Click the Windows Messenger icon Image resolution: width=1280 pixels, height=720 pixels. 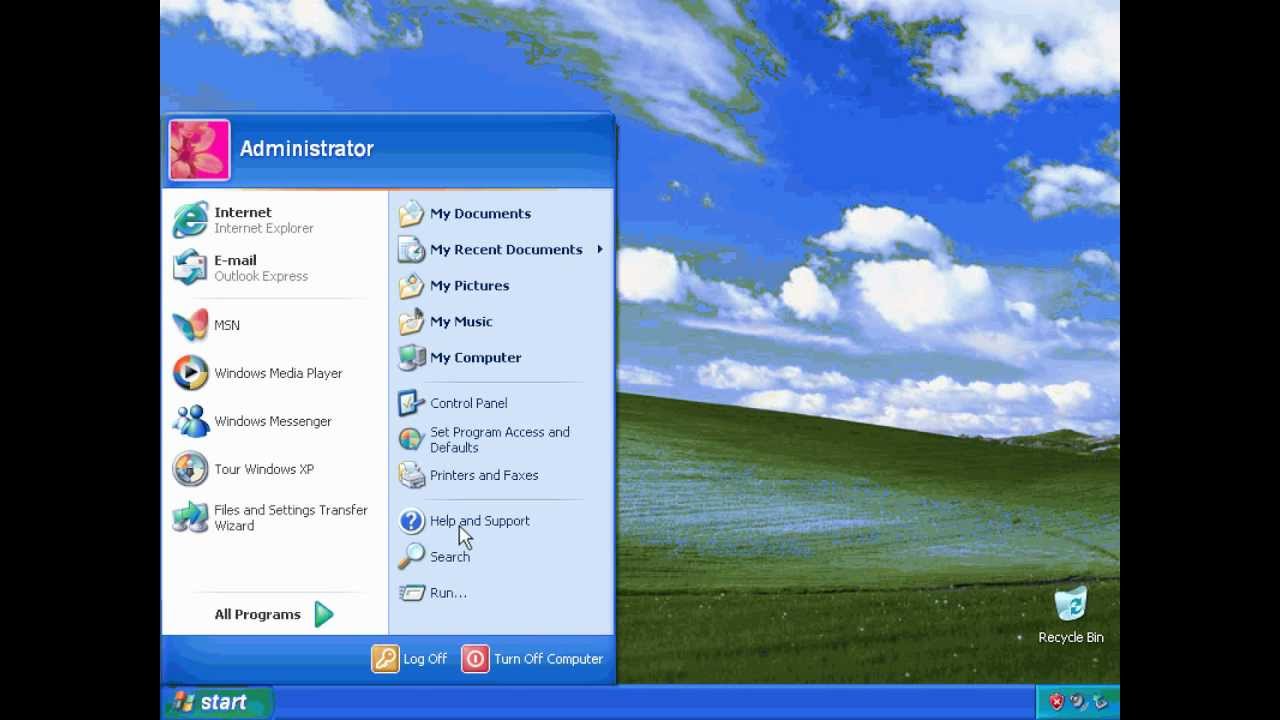point(190,421)
